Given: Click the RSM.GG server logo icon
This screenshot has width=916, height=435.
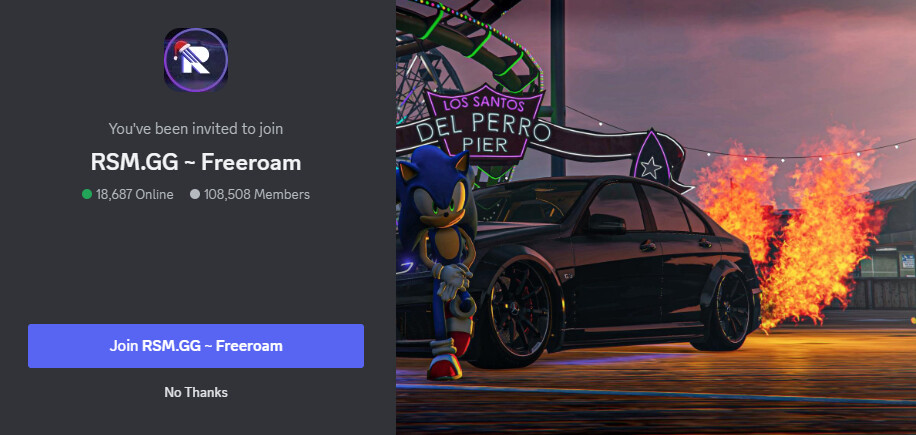Looking at the screenshot, I should (196, 60).
